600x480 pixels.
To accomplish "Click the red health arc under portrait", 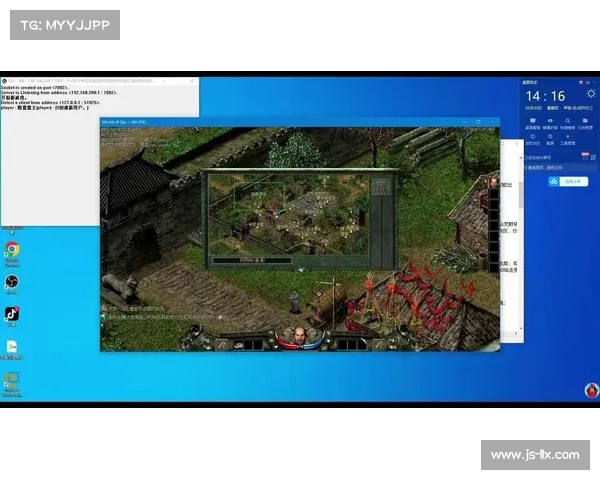I will click(x=285, y=343).
